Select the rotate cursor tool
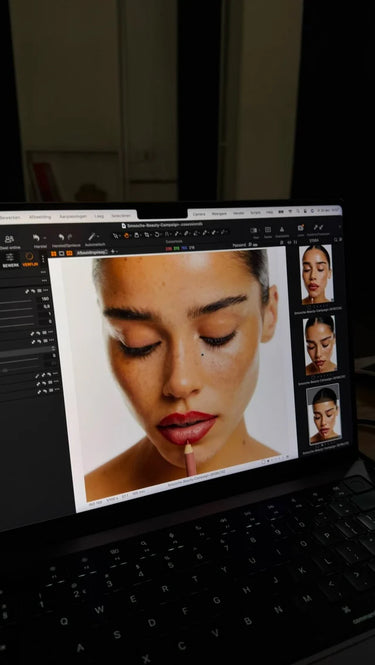Viewport: 375px width, 665px height. click(157, 234)
